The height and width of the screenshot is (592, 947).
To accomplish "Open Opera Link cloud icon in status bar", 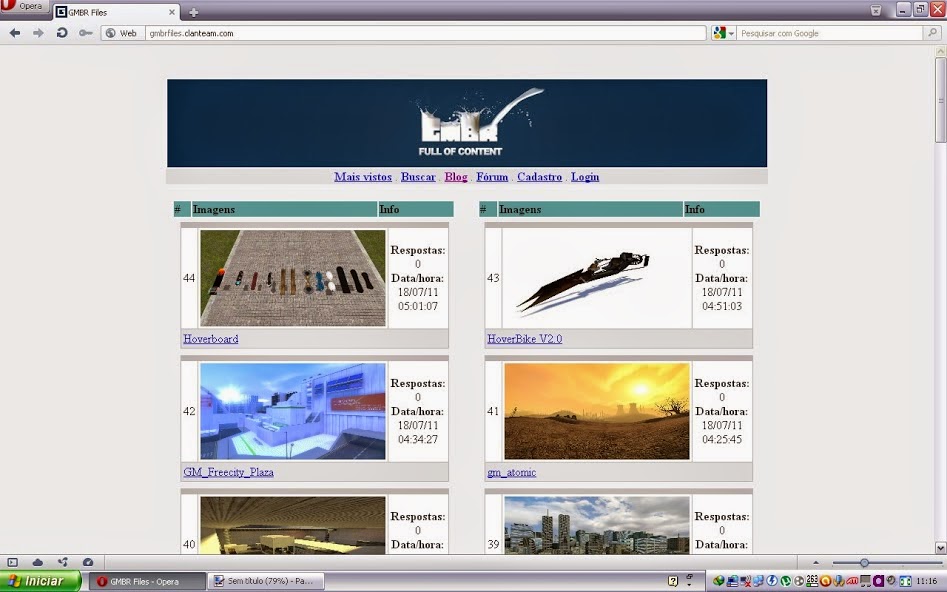I will coord(38,563).
